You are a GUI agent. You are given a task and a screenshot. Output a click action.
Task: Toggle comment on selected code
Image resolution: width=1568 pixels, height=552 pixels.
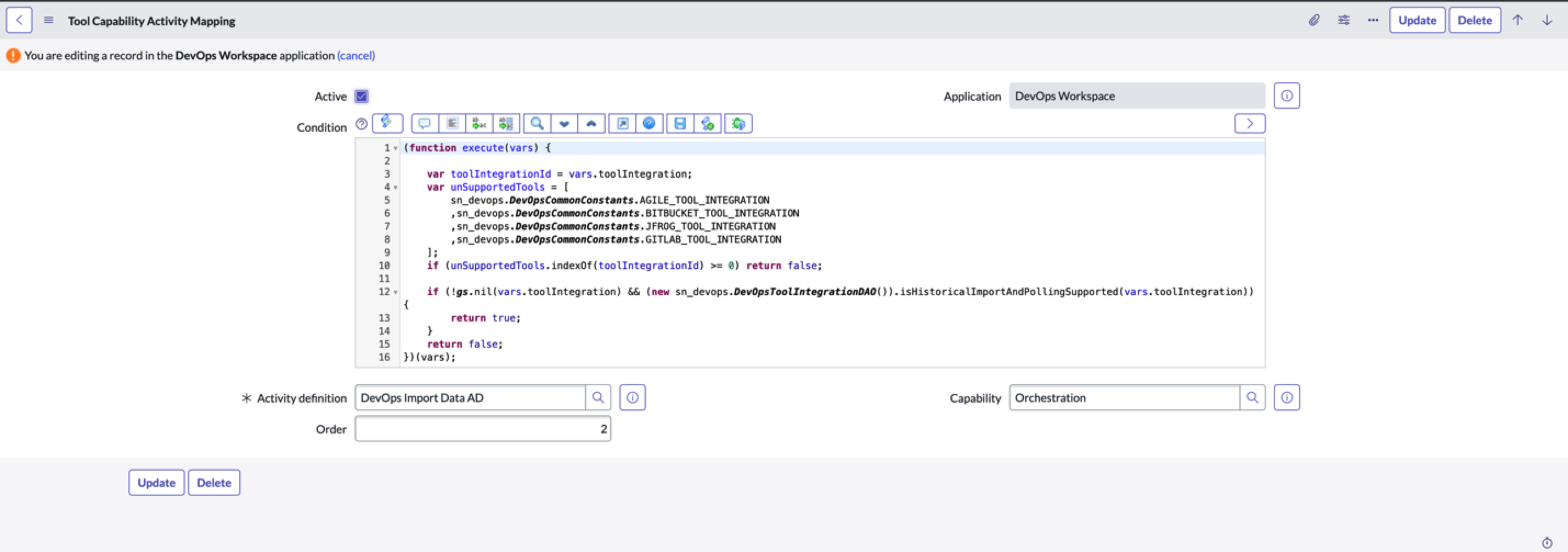tap(425, 123)
